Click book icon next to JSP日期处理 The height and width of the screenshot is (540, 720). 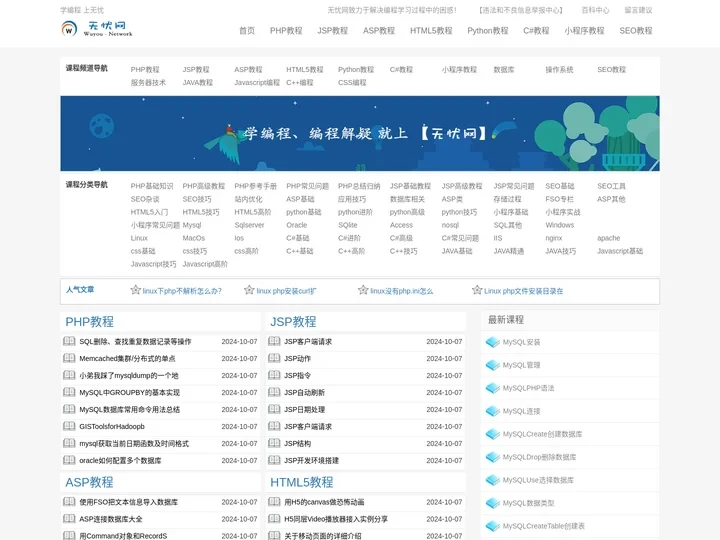pos(274,409)
